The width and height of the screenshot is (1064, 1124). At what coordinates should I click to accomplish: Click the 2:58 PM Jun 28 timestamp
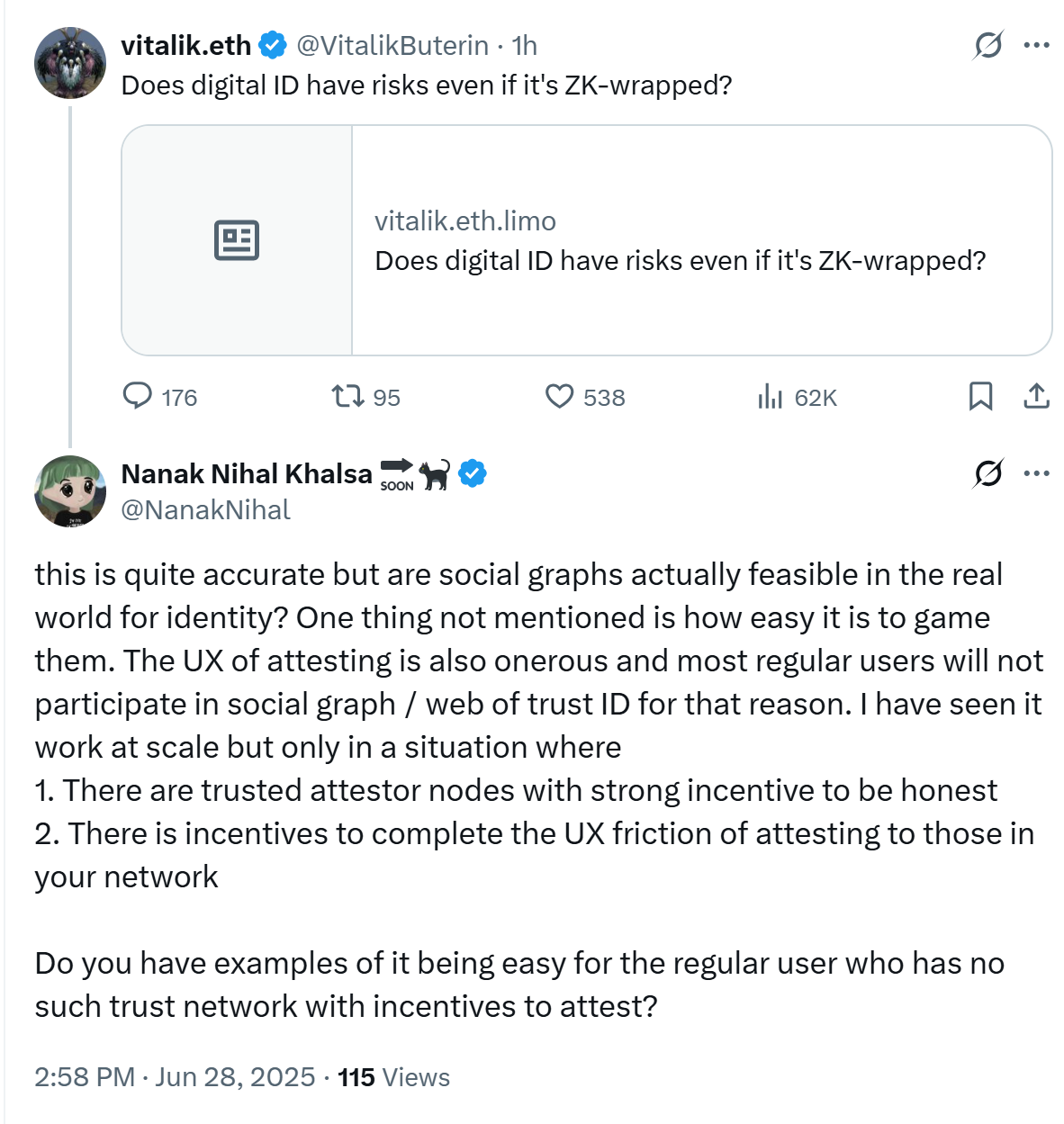click(x=175, y=1077)
